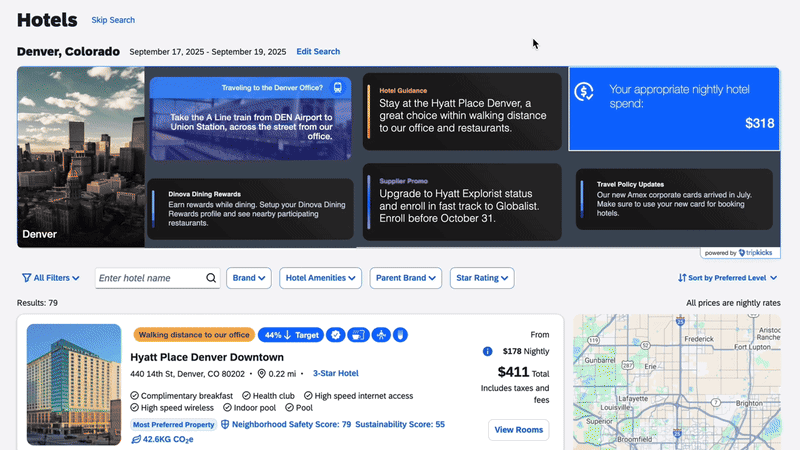The image size is (800, 450).
Task: Click the train icon on Denver Office card
Action: [x=338, y=88]
